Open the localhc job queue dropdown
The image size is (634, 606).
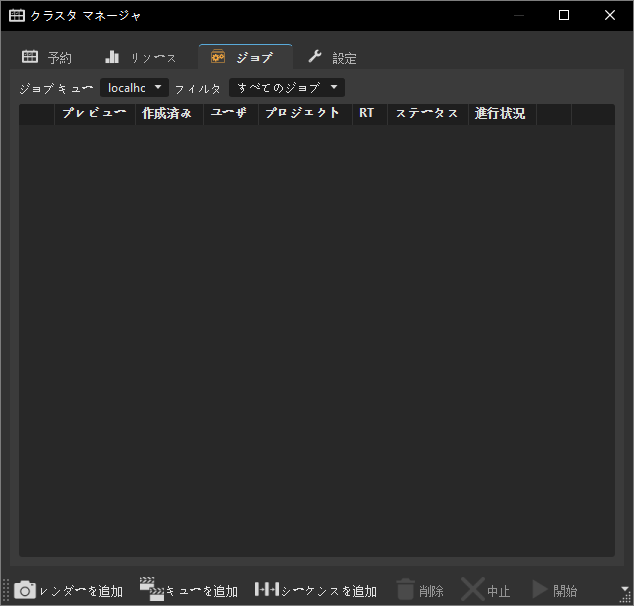click(134, 87)
